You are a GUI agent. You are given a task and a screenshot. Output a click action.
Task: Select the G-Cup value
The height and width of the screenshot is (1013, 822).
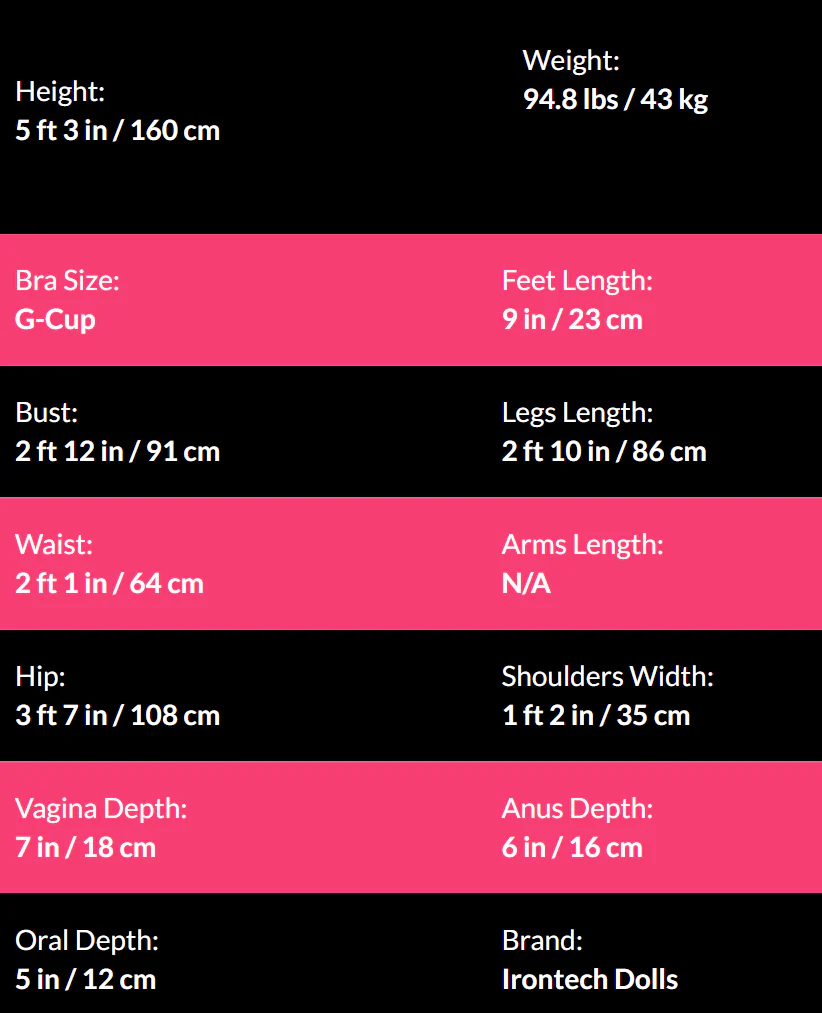(x=55, y=320)
